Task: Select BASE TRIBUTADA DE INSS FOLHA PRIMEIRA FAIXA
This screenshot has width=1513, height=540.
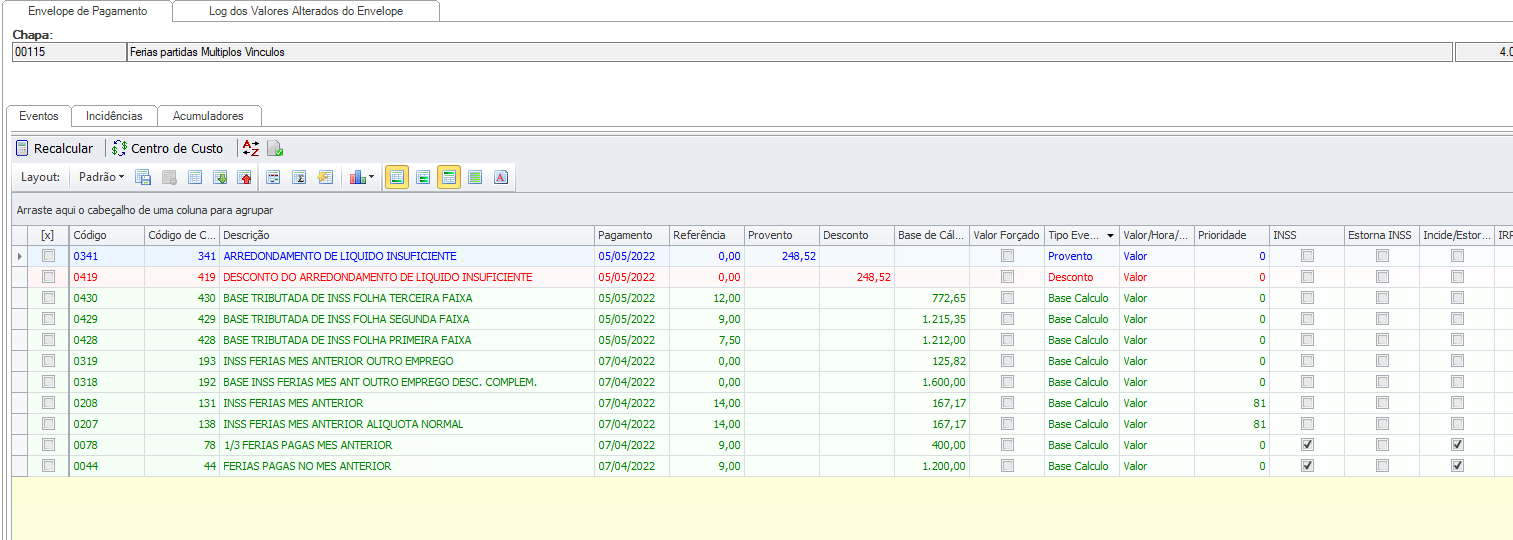Action: (x=347, y=340)
